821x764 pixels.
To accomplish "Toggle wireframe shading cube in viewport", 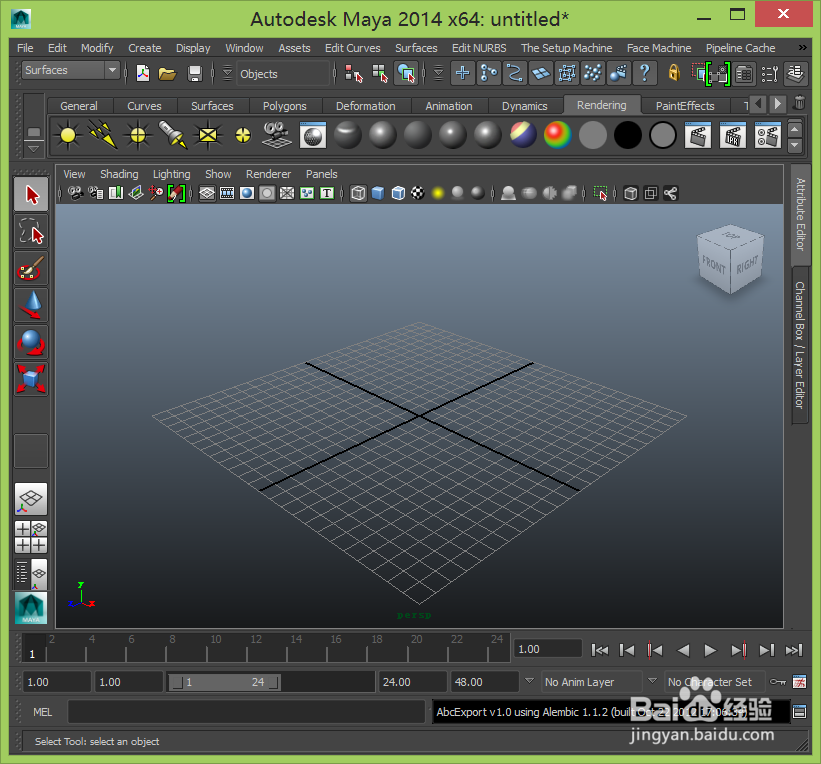I will (x=358, y=193).
